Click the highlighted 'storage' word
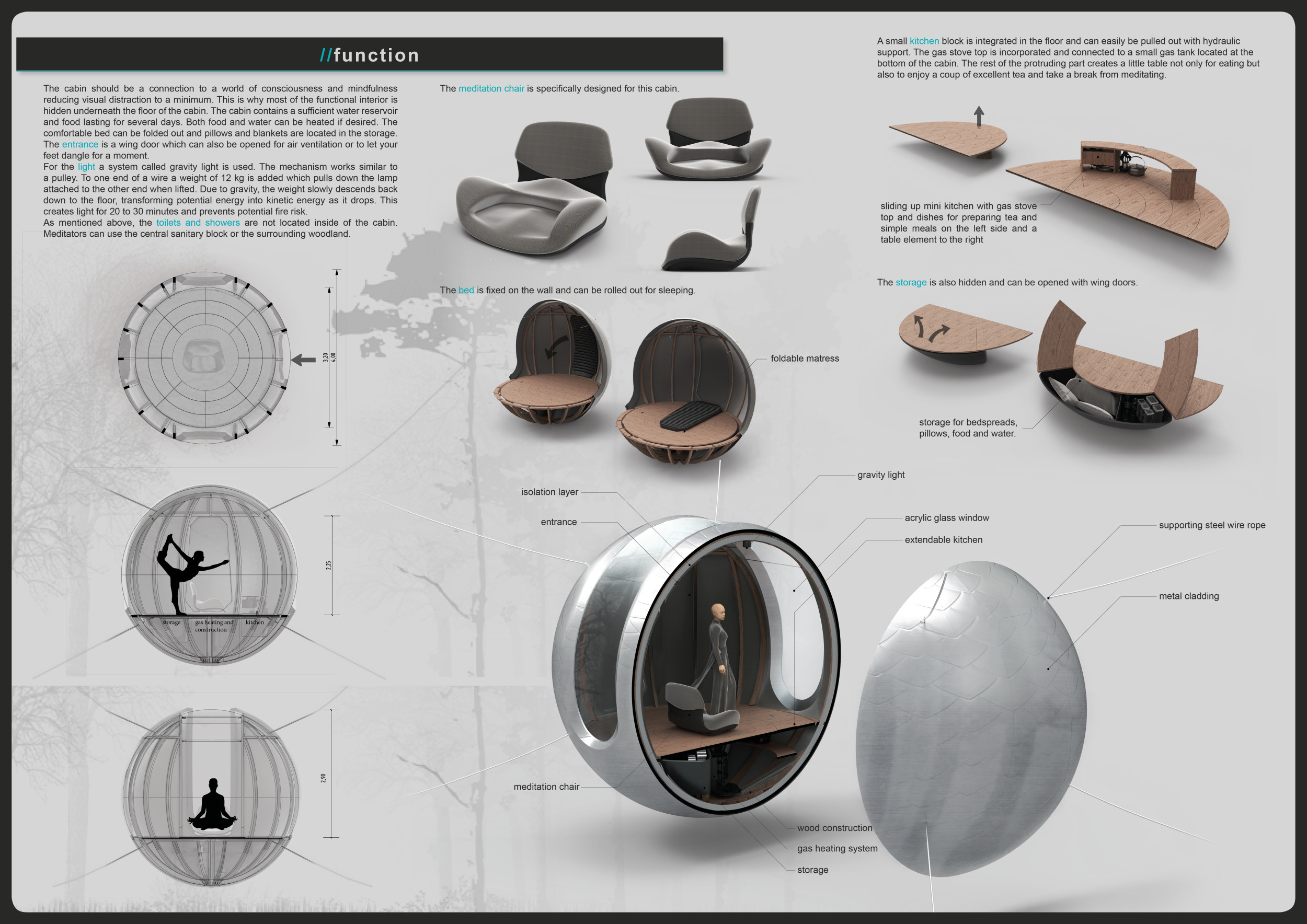The width and height of the screenshot is (1307, 924). click(911, 282)
